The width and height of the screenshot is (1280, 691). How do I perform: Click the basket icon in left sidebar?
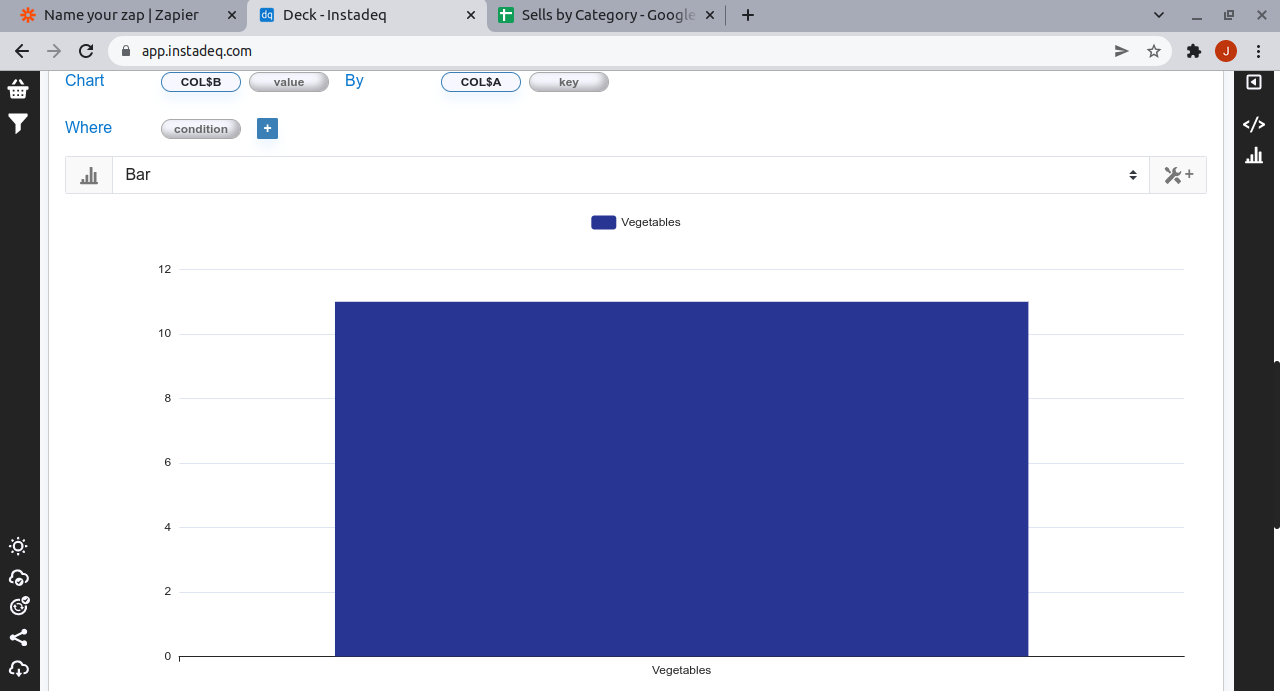coord(18,90)
